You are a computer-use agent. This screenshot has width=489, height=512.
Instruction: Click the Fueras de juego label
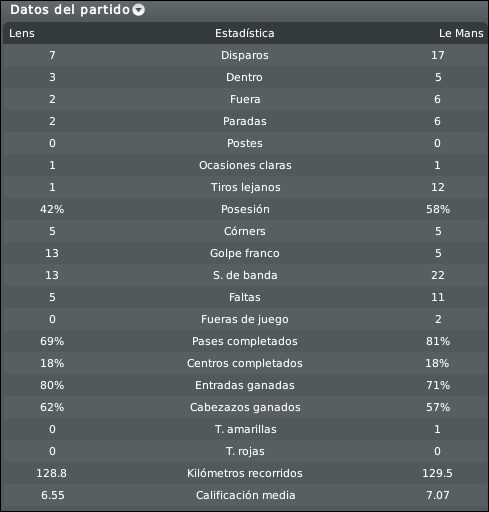click(245, 319)
